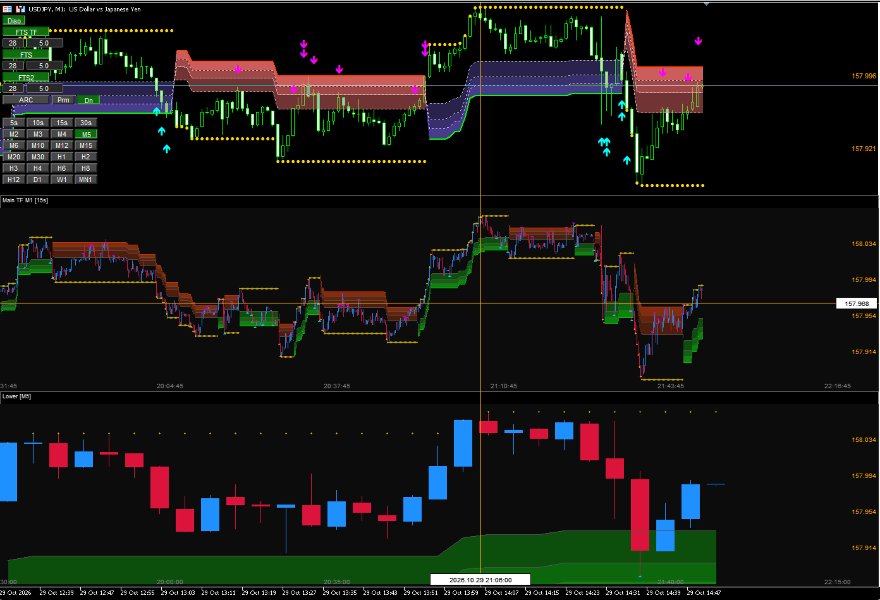This screenshot has width=880, height=600.
Task: Toggle the FTS2 indicator button
Action: coord(26,77)
